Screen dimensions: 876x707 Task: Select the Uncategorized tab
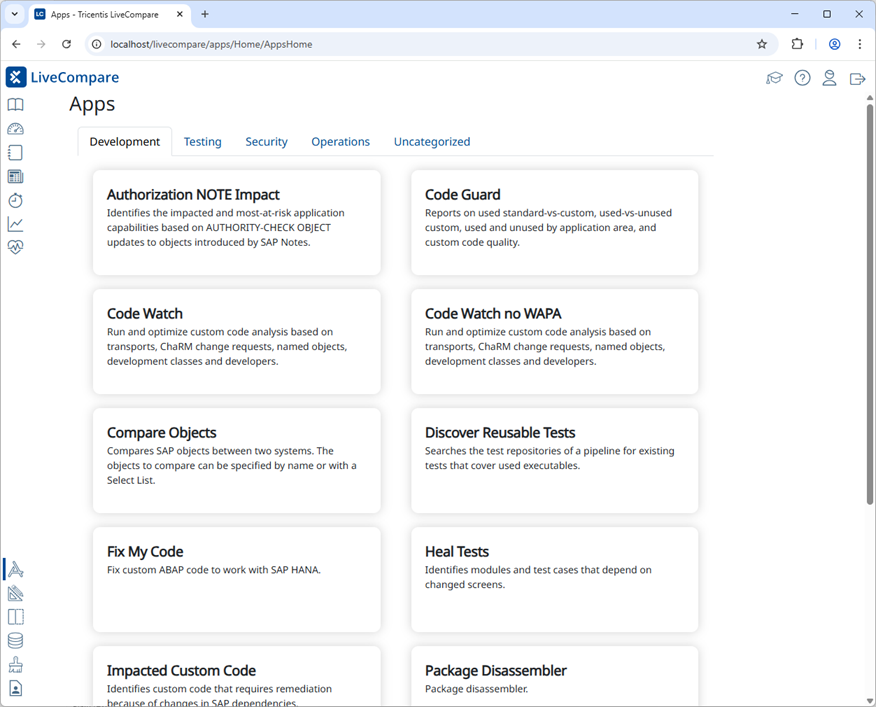tap(431, 142)
